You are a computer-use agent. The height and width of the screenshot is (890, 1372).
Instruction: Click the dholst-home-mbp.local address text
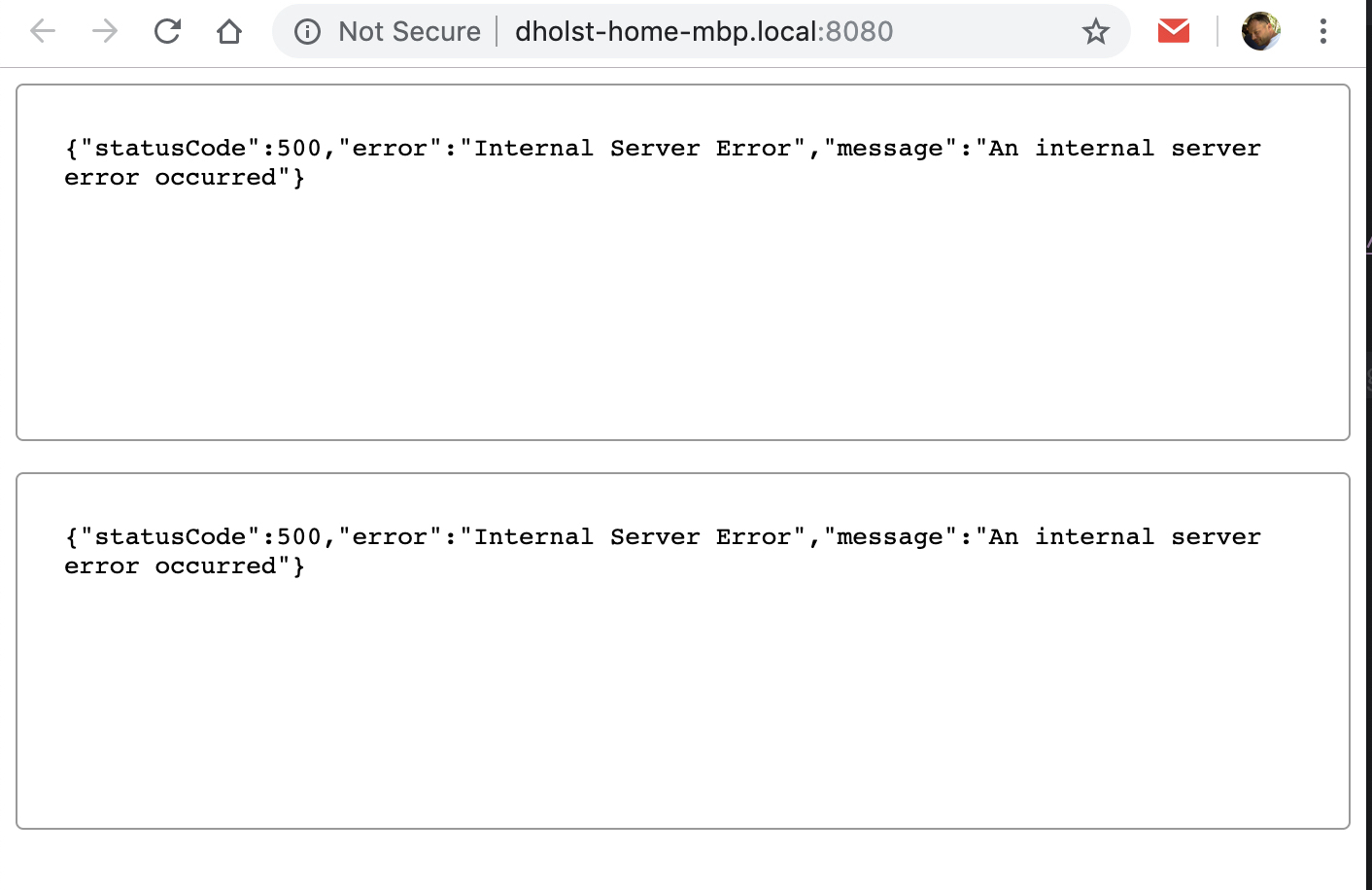click(670, 30)
